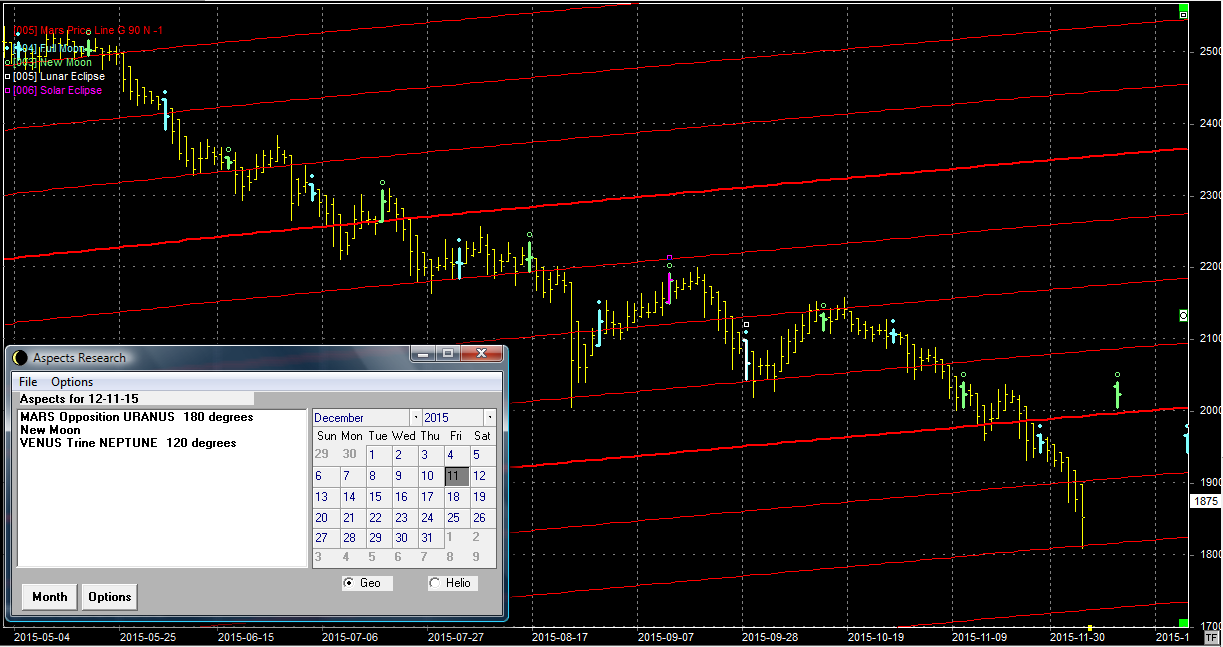Open the December month dropdown
1223x647 pixels.
pyautogui.click(x=414, y=417)
